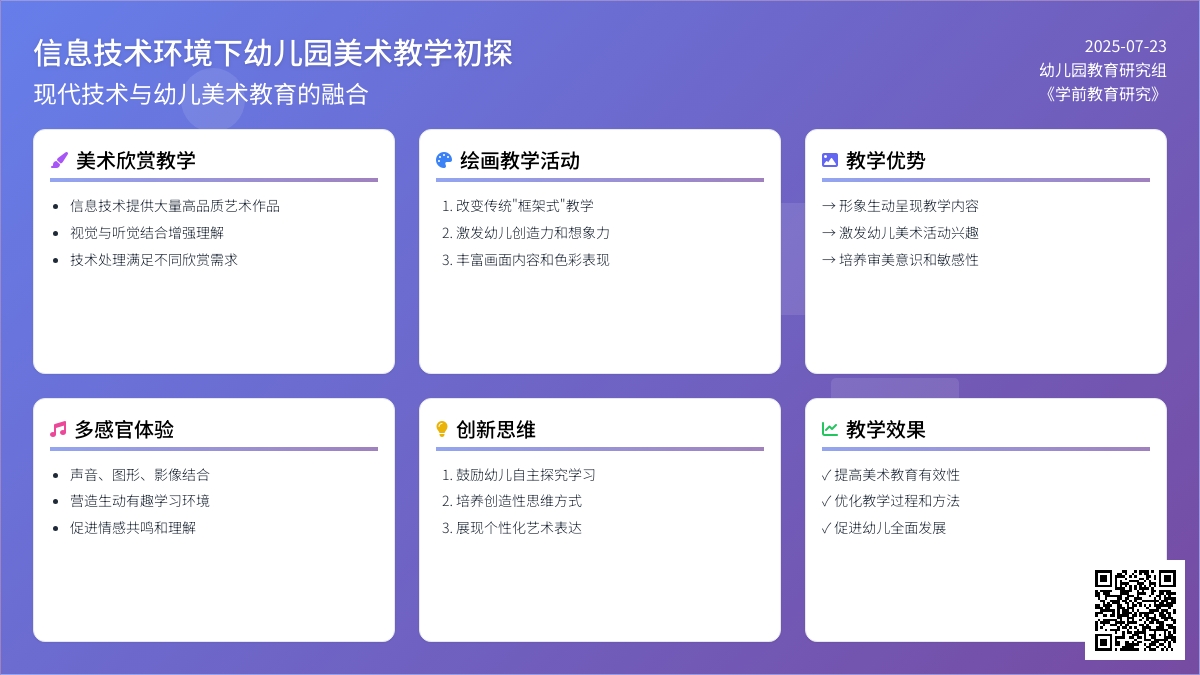The width and height of the screenshot is (1200, 675).
Task: Select bullet 技术处理满足不同欣赏需求
Action: point(154,260)
